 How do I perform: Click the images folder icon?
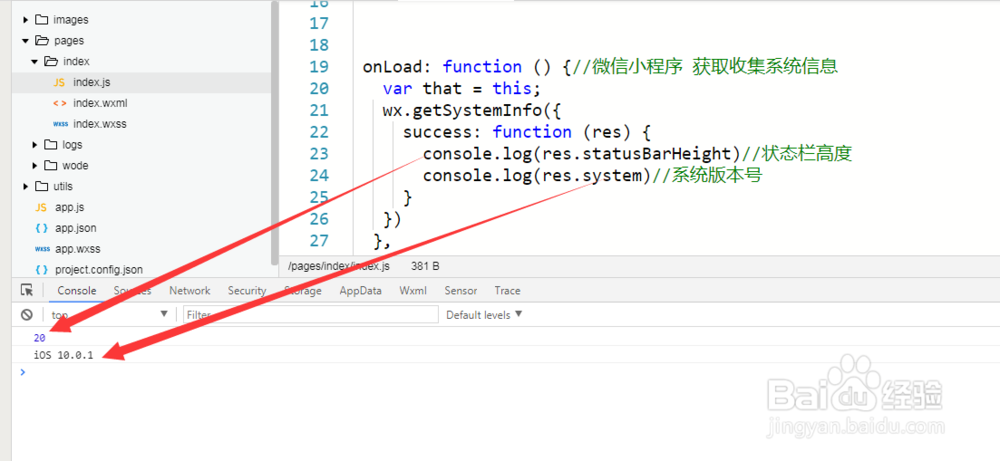(x=41, y=20)
